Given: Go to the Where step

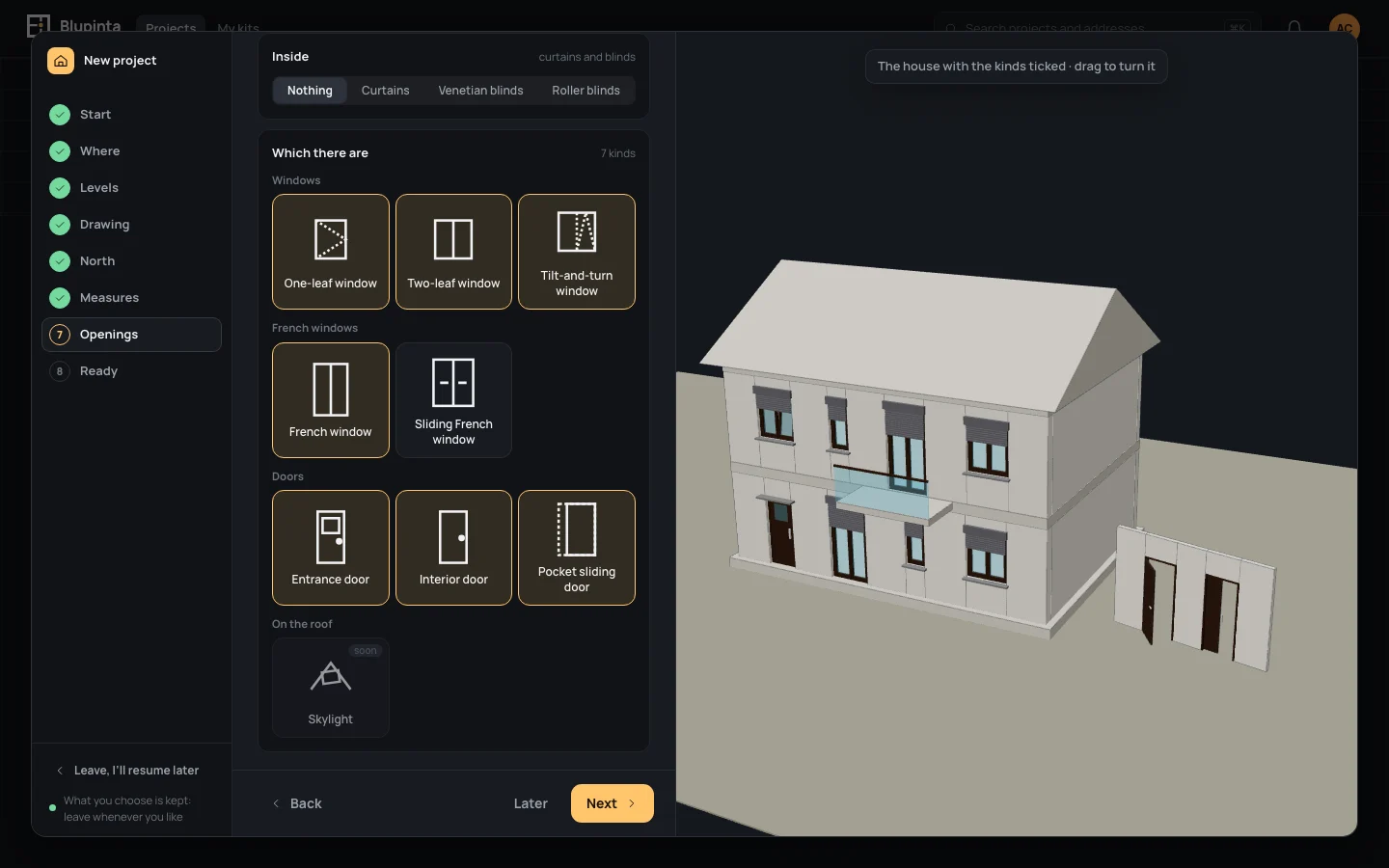Looking at the screenshot, I should (131, 151).
